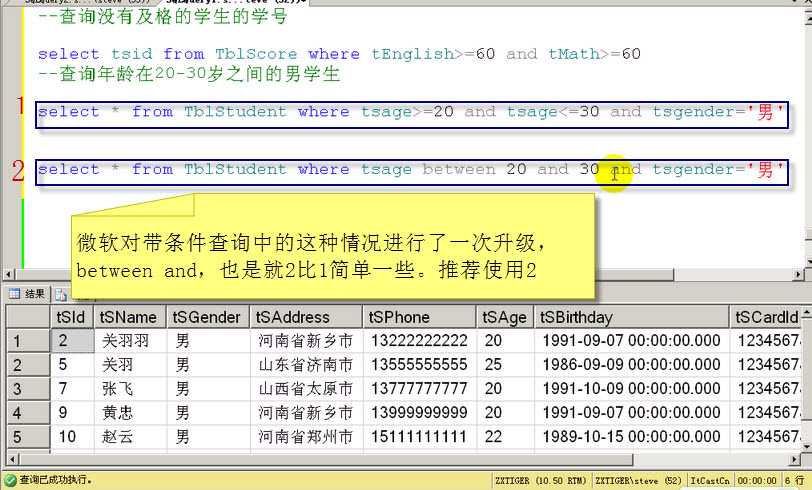This screenshot has width=812, height=490.
Task: Click the query editor scroll-left arrow
Action: [x=8, y=274]
